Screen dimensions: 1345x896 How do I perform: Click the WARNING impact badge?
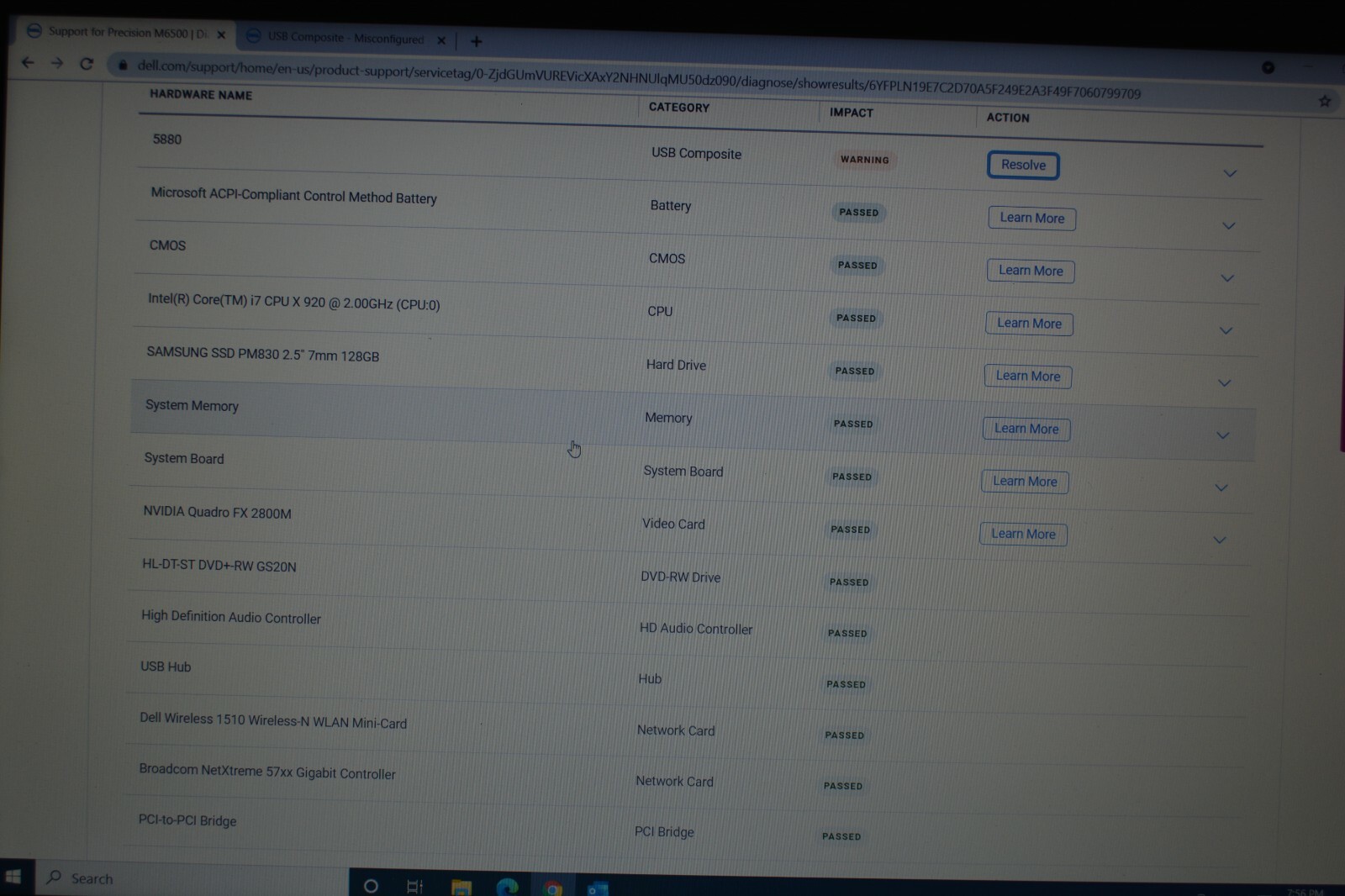pos(864,160)
